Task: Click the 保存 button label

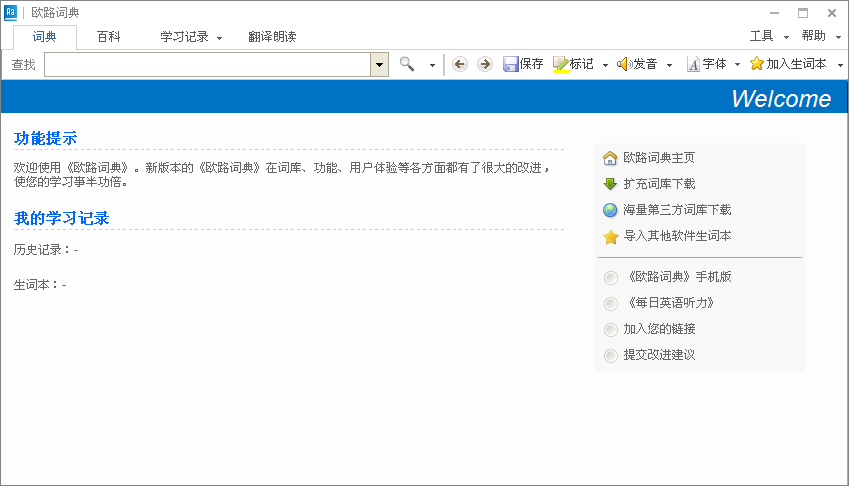Action: point(531,64)
